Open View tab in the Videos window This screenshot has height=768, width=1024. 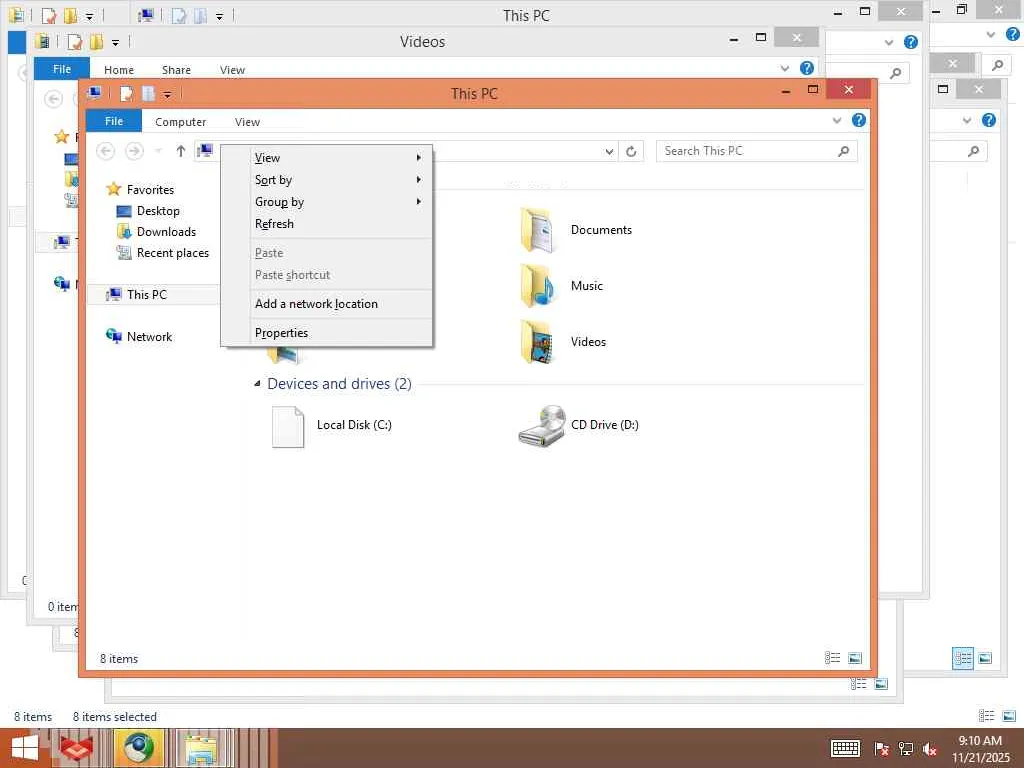[x=232, y=70]
